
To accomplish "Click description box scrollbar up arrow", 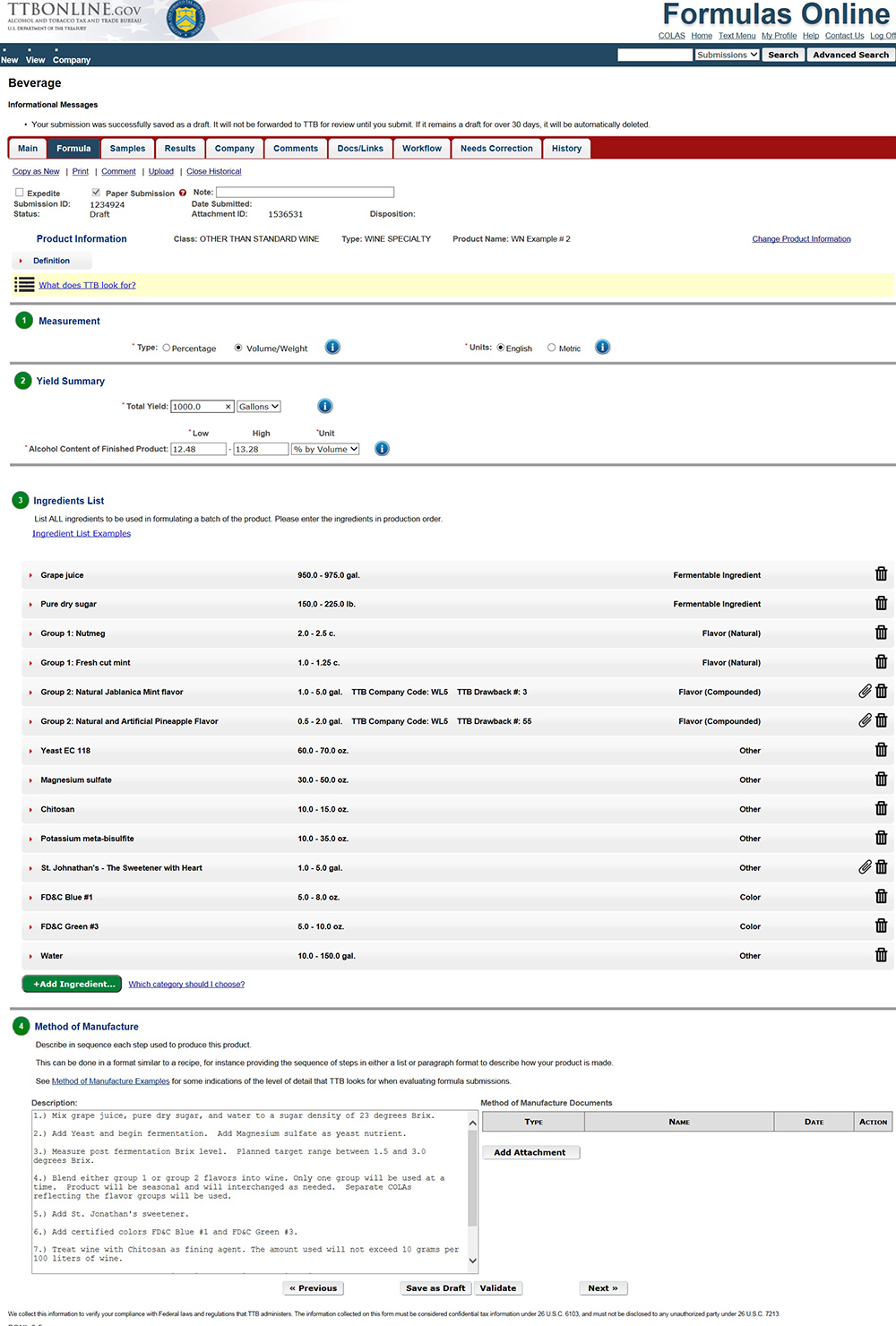I will [x=473, y=1123].
